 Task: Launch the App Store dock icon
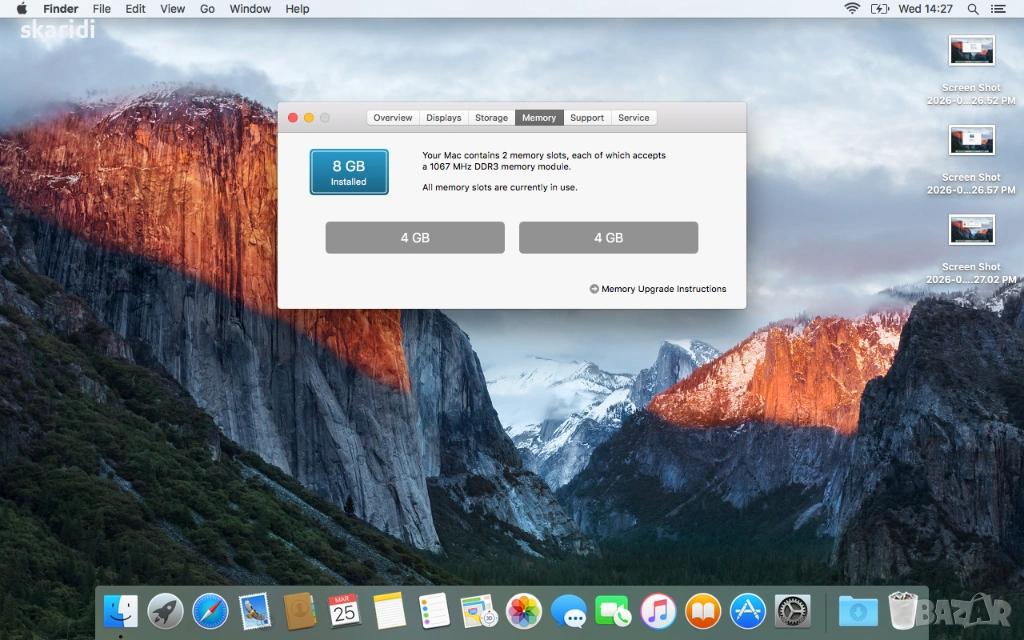(748, 610)
